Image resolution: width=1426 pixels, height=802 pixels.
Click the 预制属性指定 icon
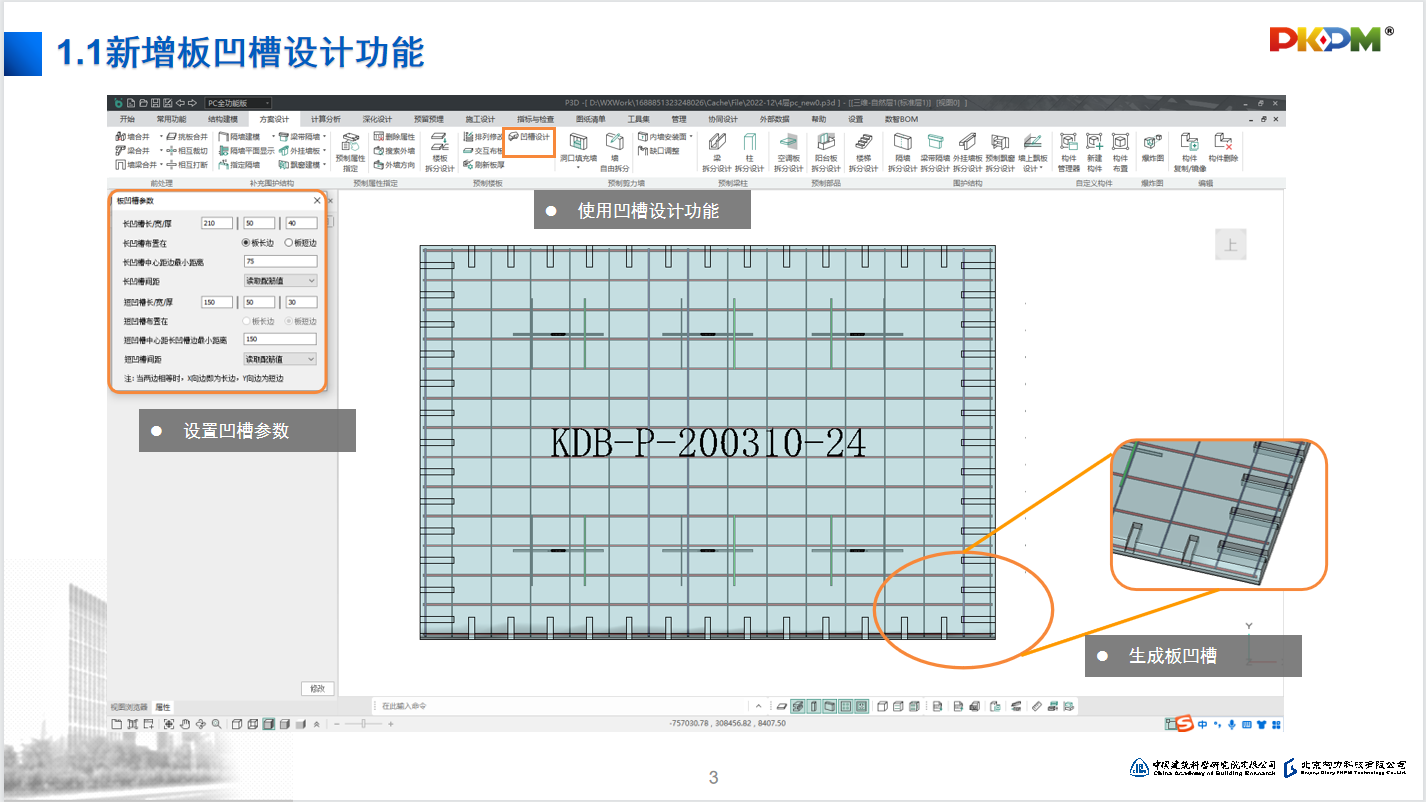350,152
